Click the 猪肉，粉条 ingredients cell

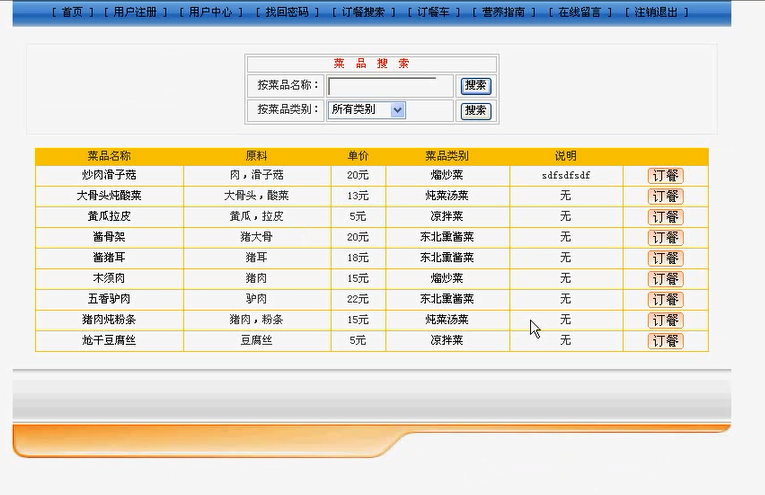point(257,319)
